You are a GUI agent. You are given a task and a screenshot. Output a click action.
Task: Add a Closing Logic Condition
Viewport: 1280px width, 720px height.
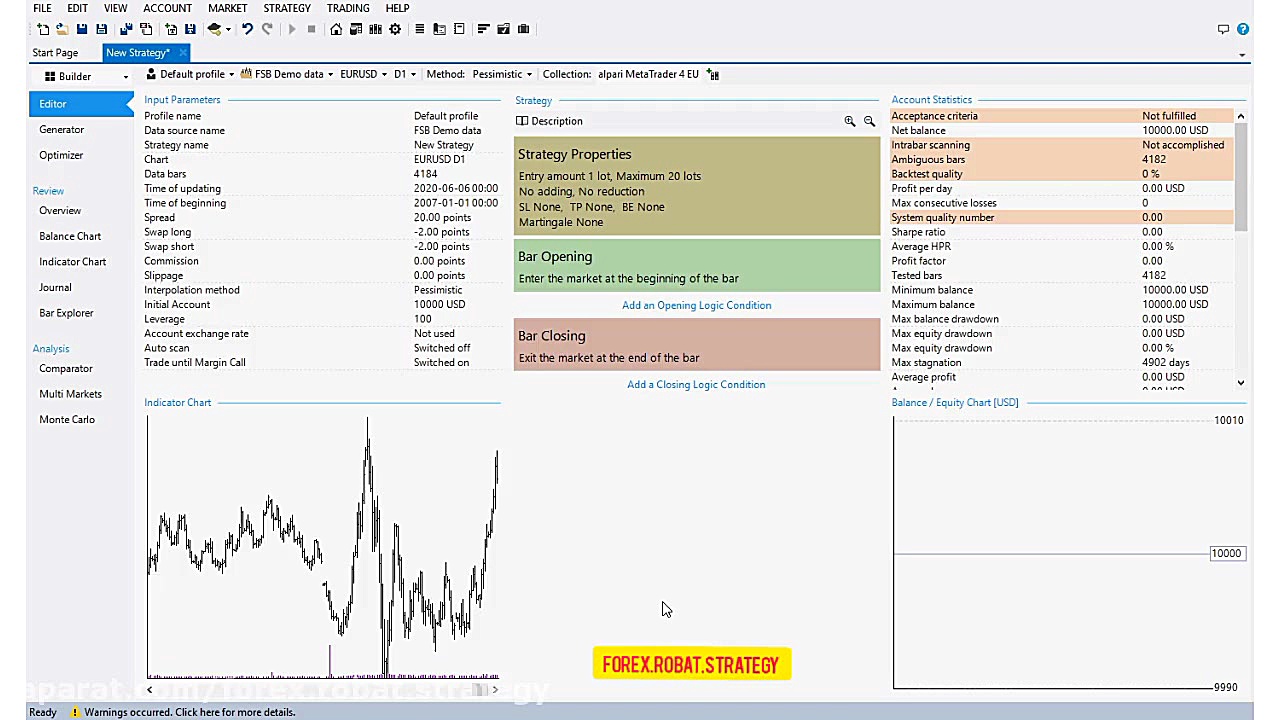pos(696,384)
